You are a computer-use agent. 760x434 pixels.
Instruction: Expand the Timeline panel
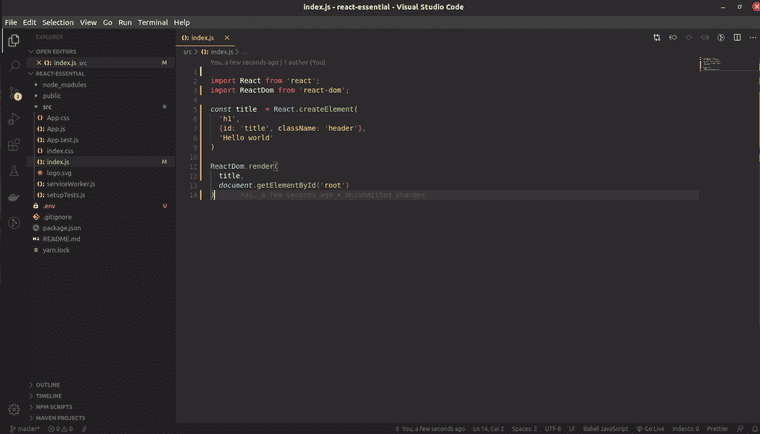pos(48,396)
